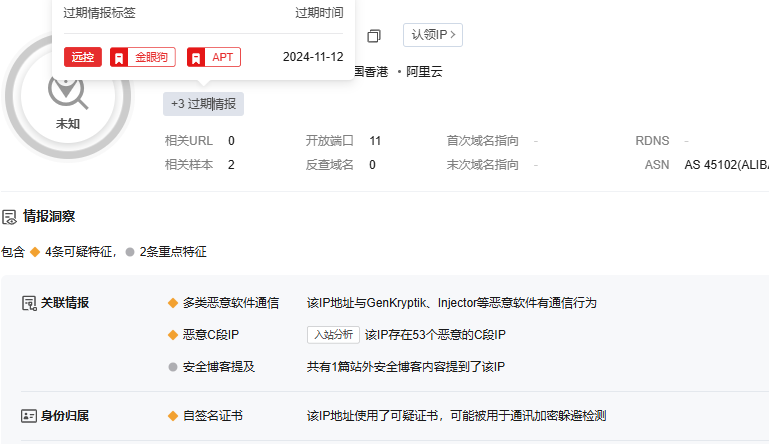Image resolution: width=769 pixels, height=444 pixels.
Task: Click the unknown verdict magnifier icon
Action: [68, 91]
